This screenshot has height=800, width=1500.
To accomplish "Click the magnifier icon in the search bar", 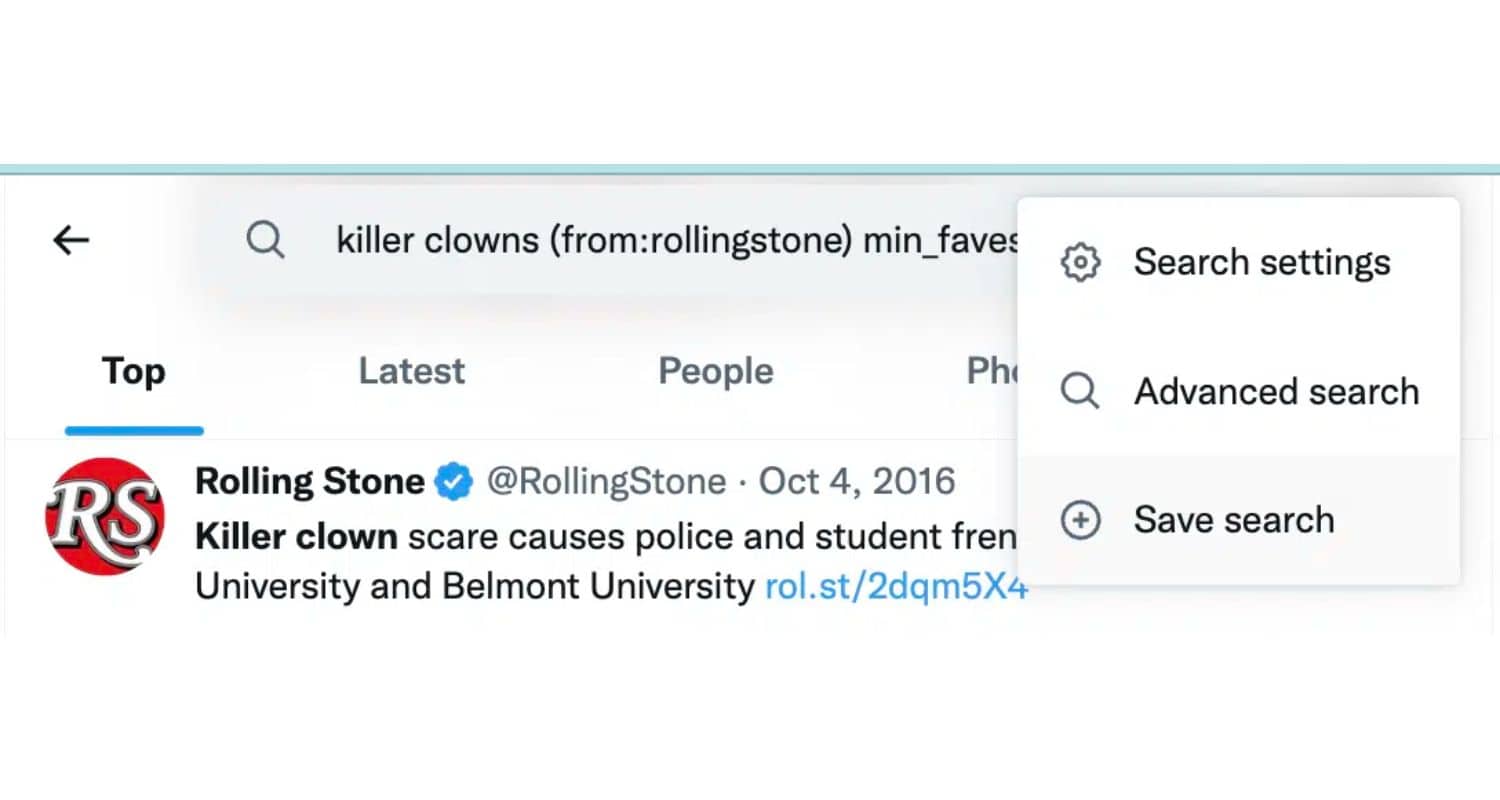I will point(265,240).
